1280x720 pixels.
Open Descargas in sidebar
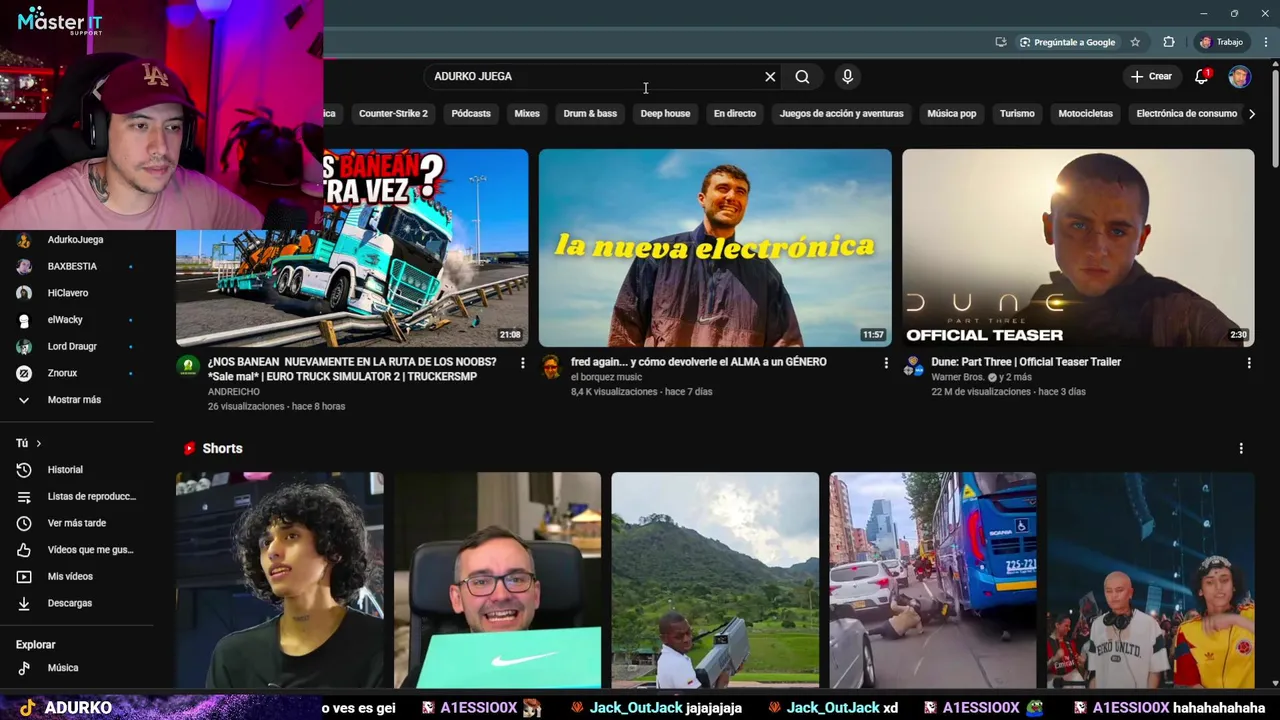click(76, 603)
